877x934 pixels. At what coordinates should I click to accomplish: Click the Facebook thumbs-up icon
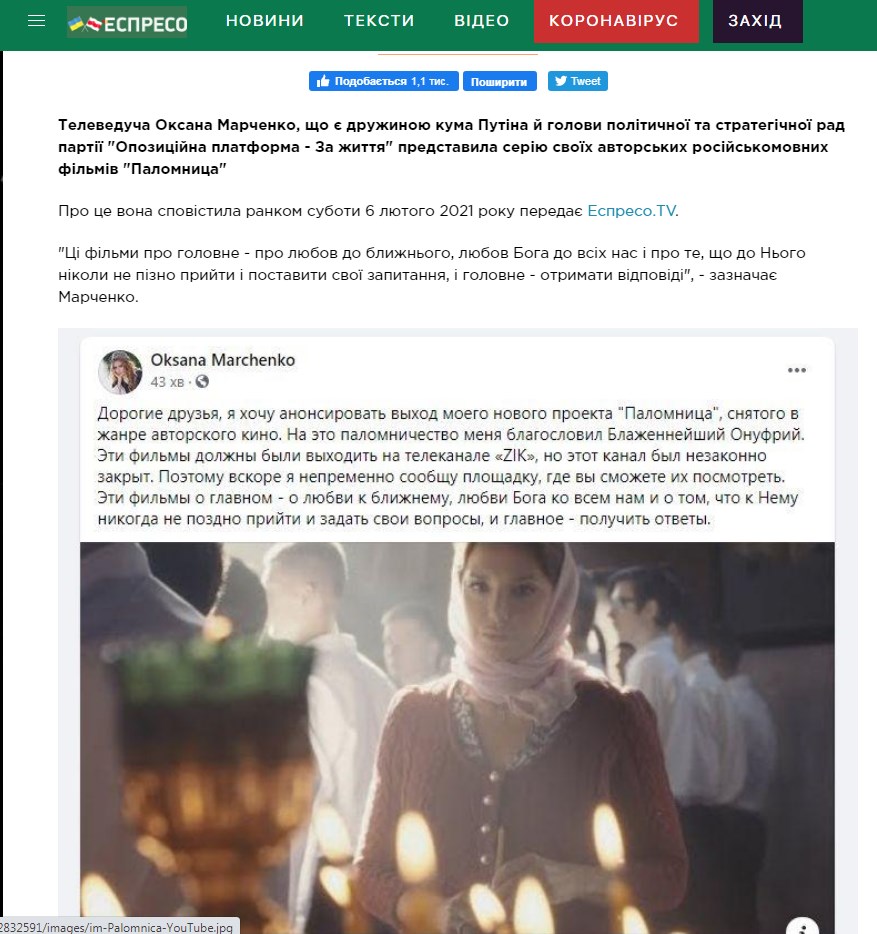tap(323, 81)
